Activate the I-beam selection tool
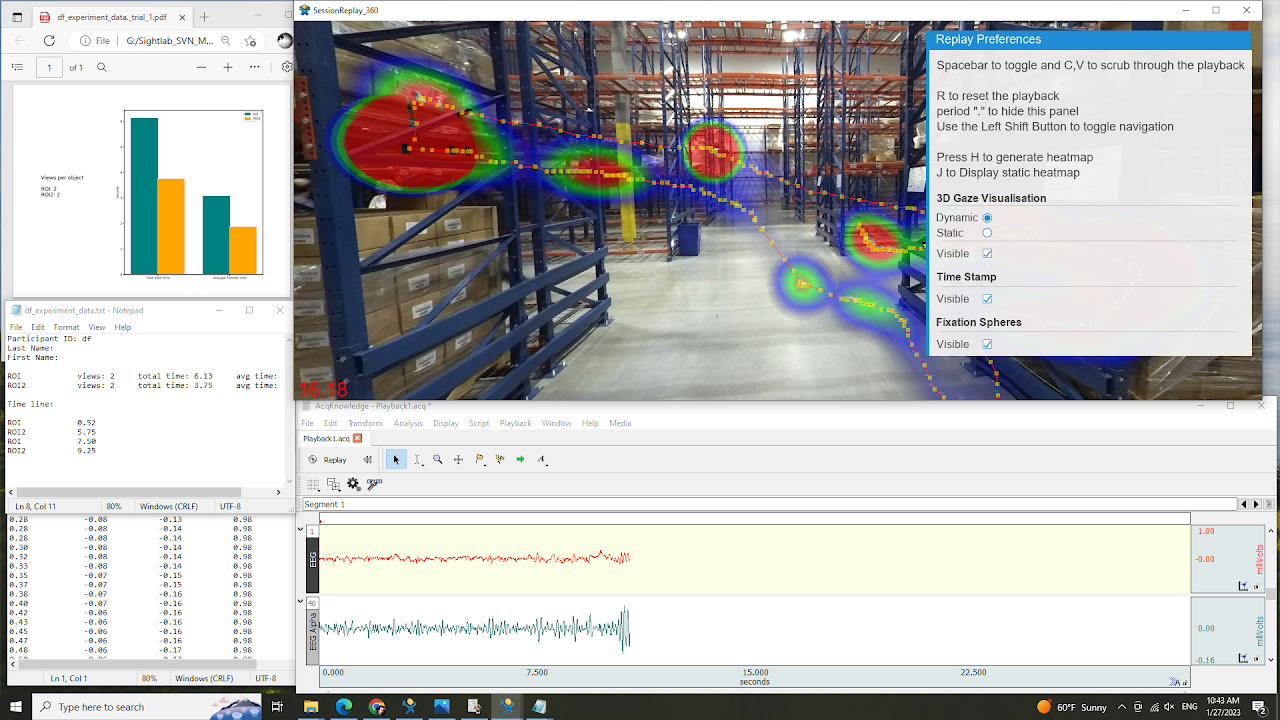The height and width of the screenshot is (720, 1280). pos(417,460)
